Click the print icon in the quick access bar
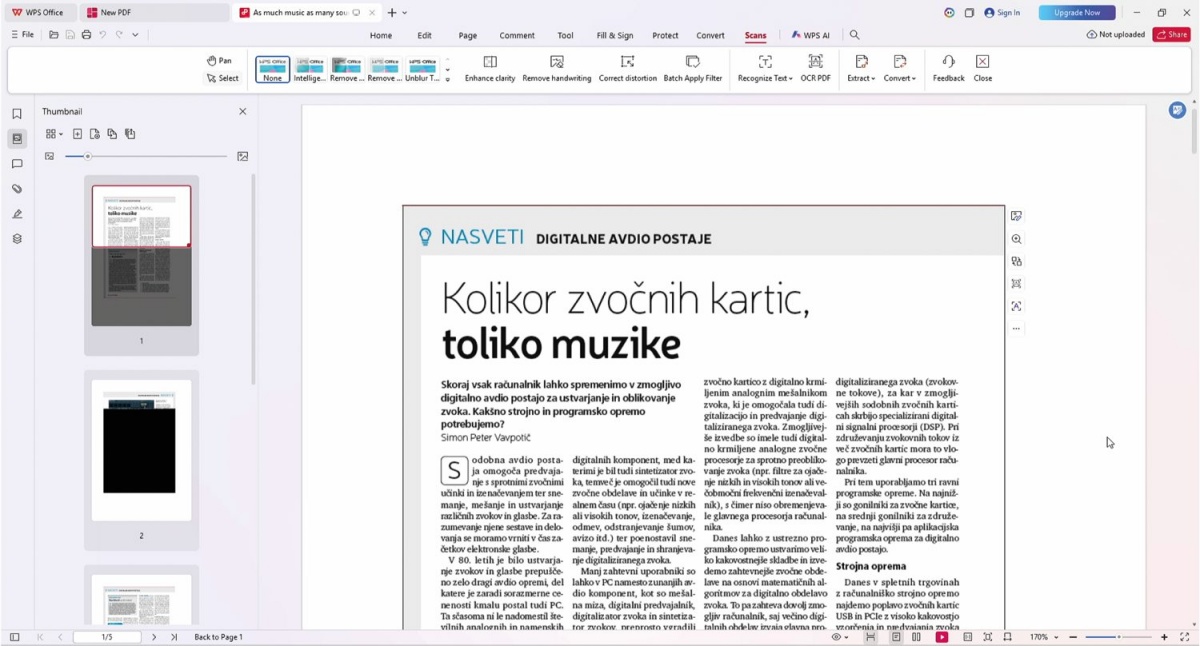 click(86, 35)
